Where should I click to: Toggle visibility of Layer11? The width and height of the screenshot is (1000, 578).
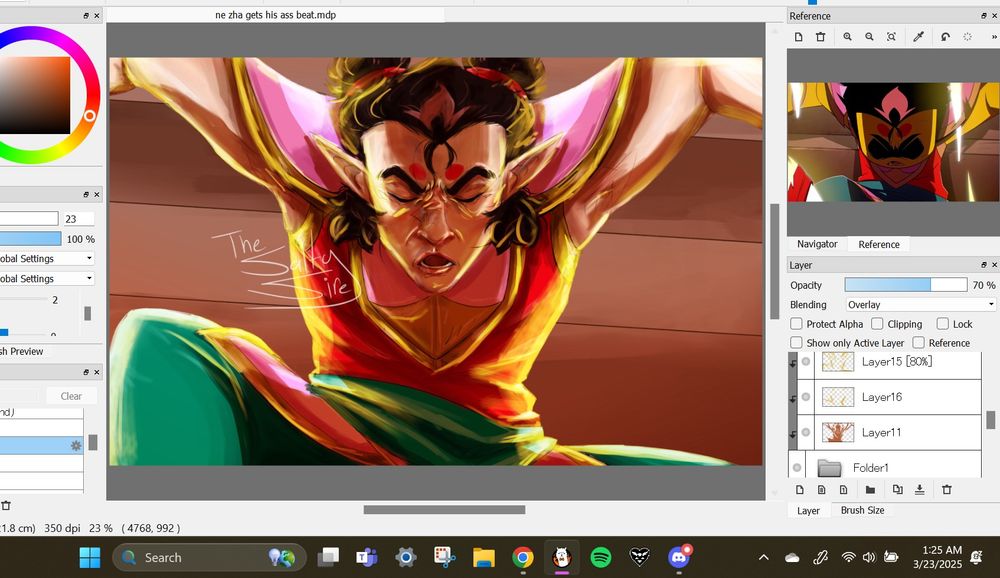click(806, 433)
